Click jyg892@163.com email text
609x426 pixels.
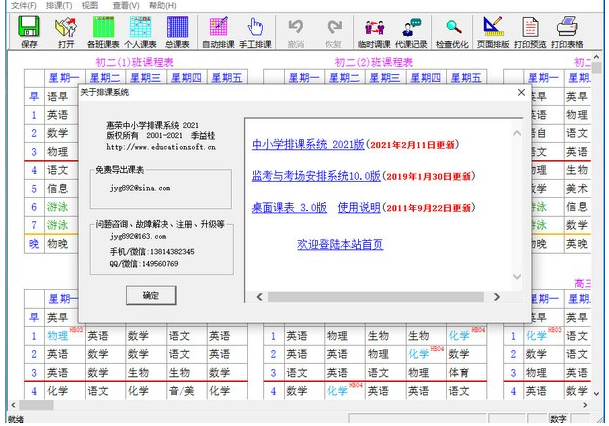pos(138,236)
